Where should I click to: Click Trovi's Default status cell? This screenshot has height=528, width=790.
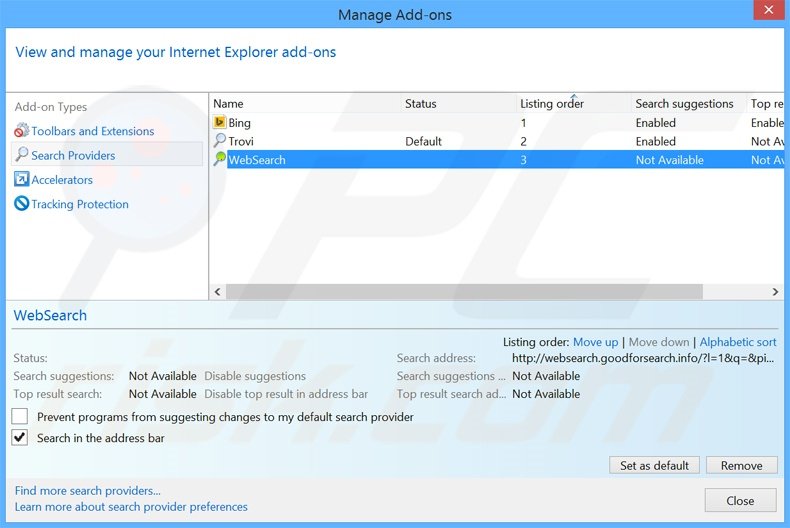pyautogui.click(x=423, y=142)
